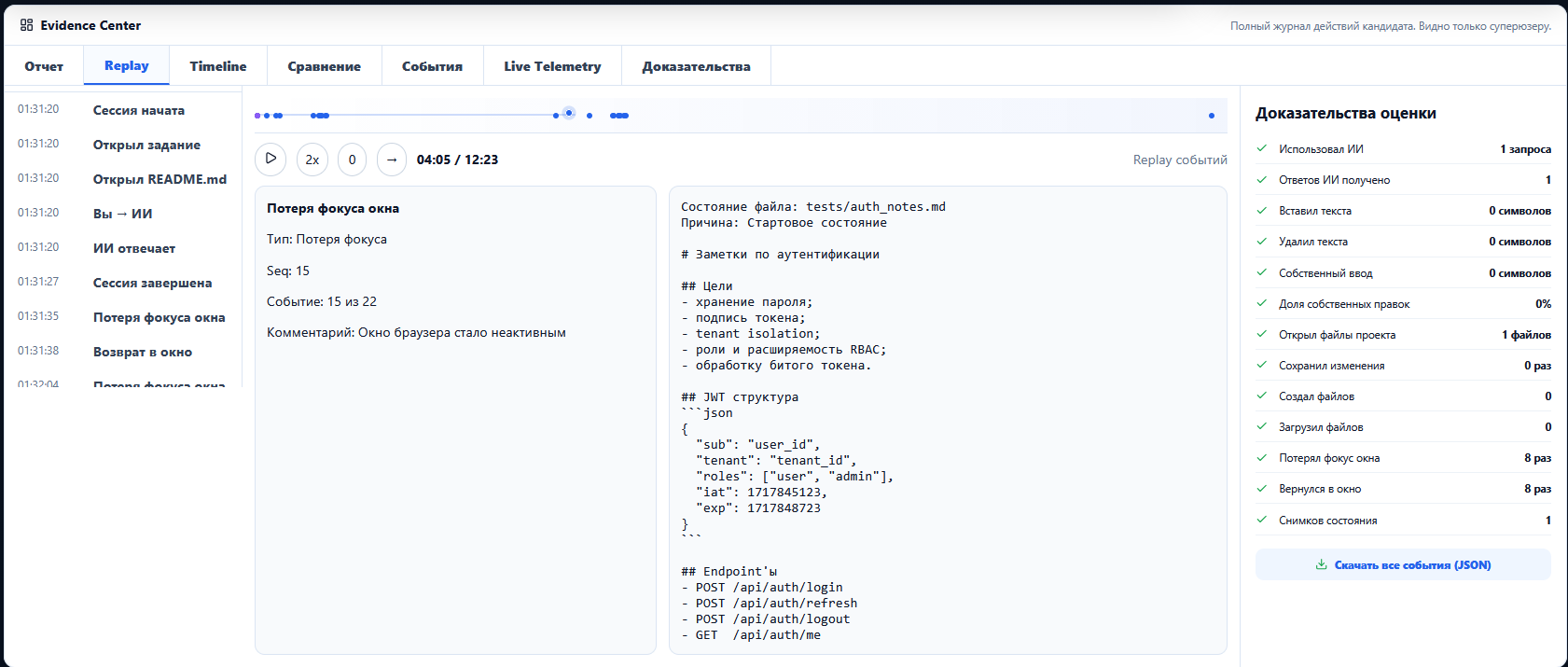Click the checkmark next to Использовал ИИ
The image size is (1568, 667).
[x=1262, y=148]
